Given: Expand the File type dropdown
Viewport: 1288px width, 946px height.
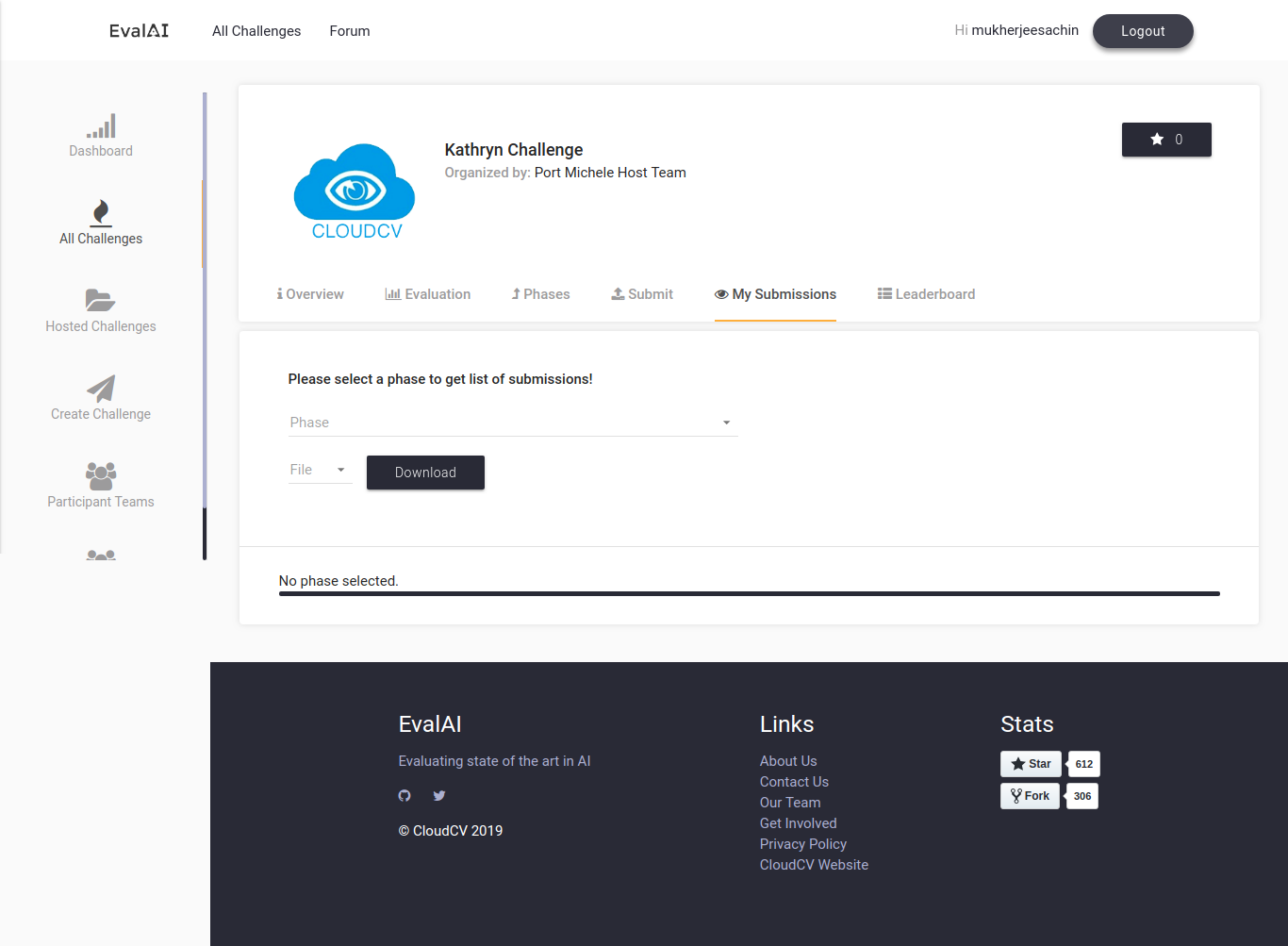Looking at the screenshot, I should [x=320, y=470].
